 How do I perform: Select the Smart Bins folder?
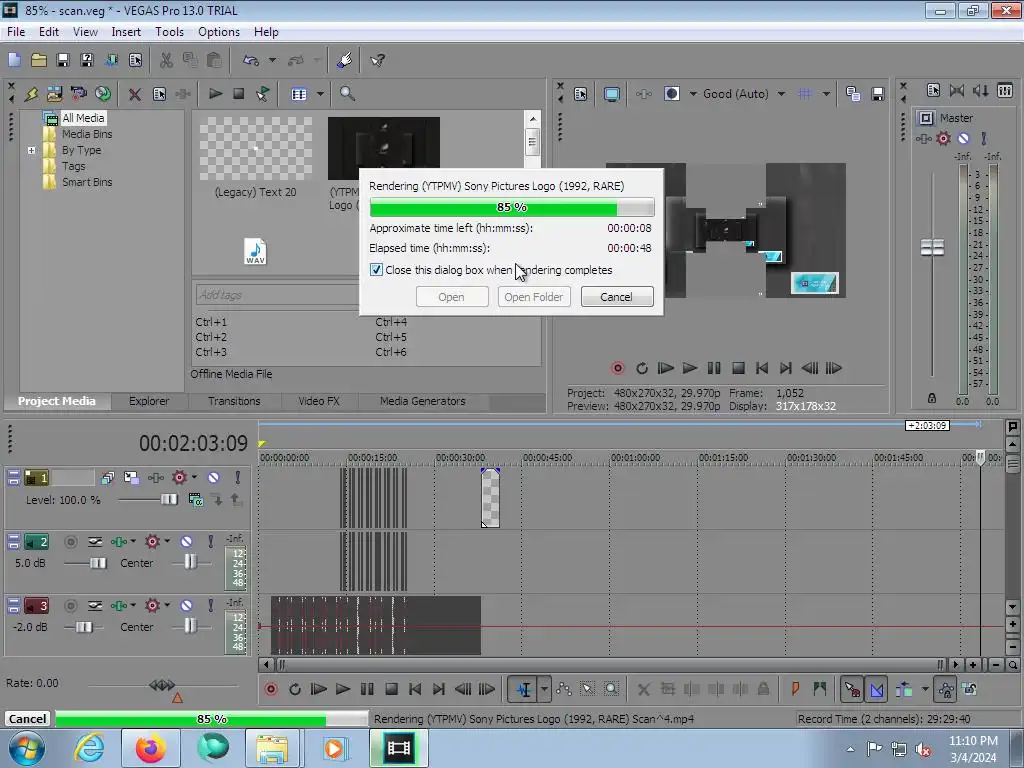87,182
